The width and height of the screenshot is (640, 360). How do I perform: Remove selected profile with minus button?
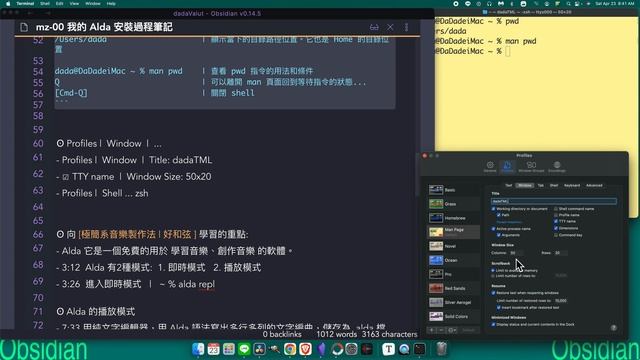point(441,330)
